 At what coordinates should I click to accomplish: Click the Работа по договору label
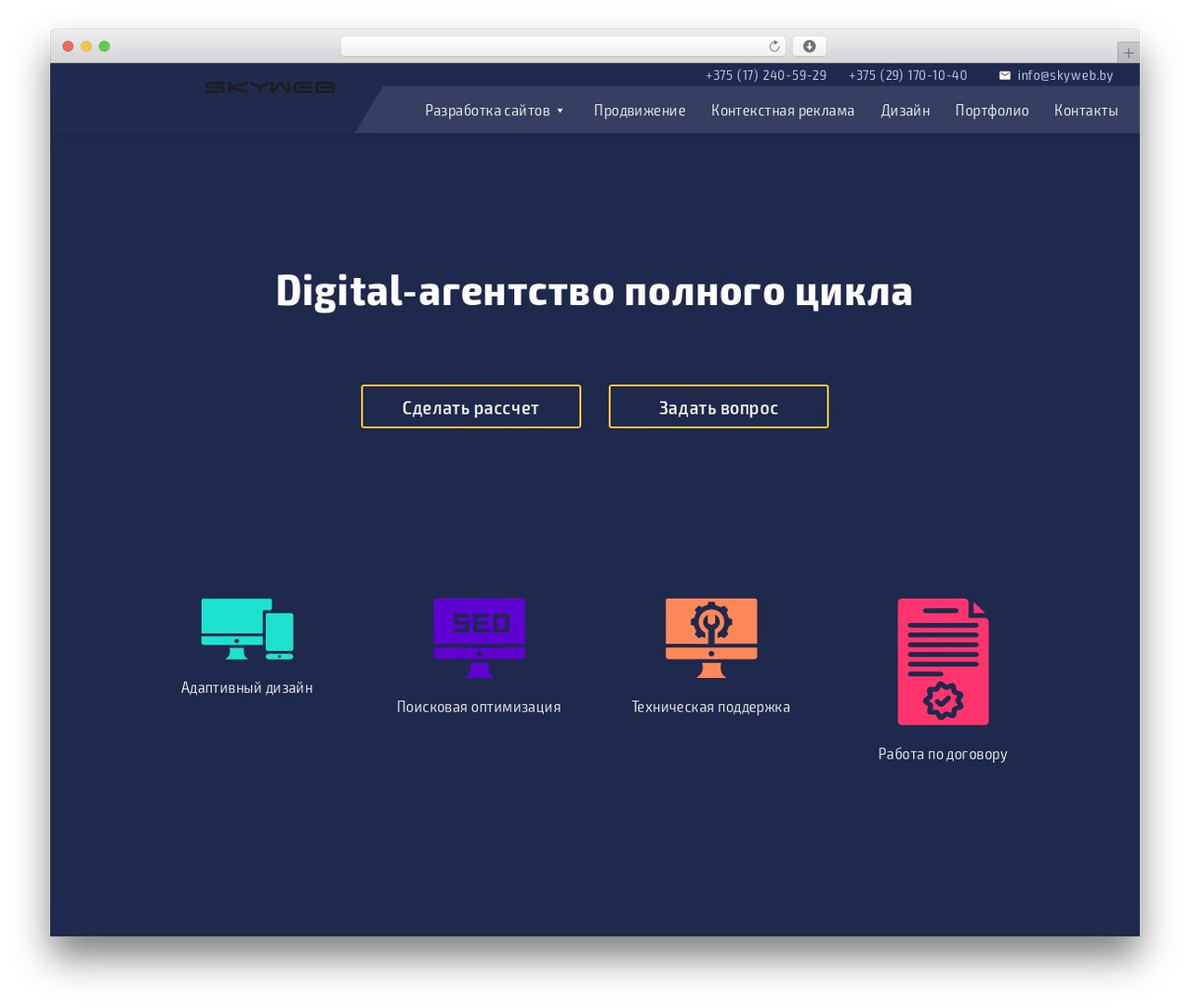(943, 754)
